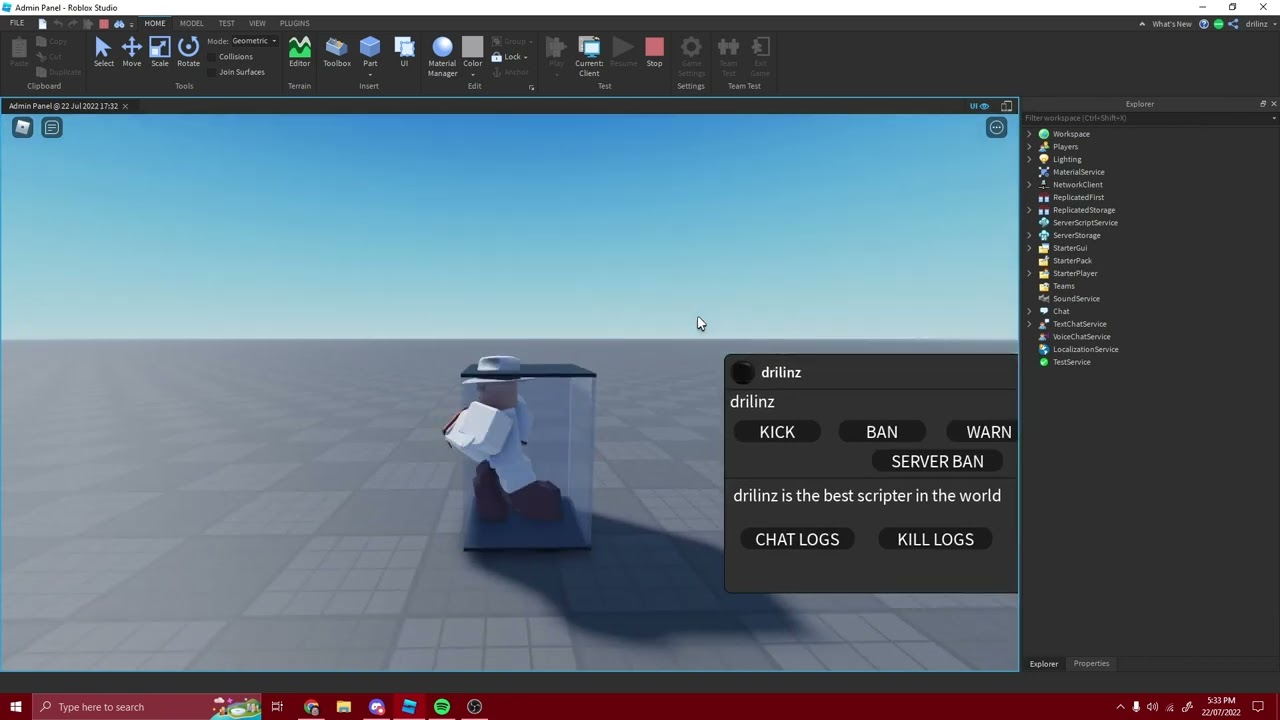
Task: Choose the Rotate tool
Action: [x=188, y=52]
